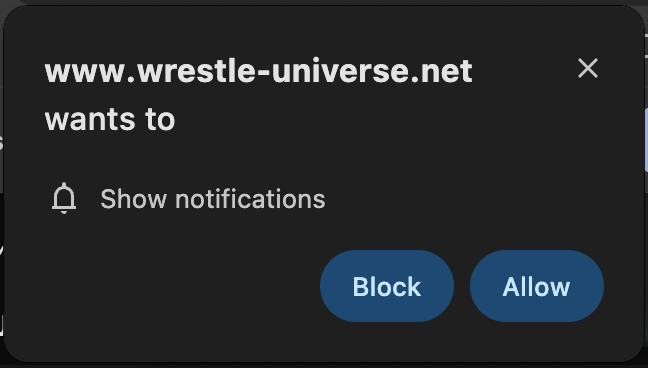Deny the site's notification permission

pyautogui.click(x=387, y=286)
